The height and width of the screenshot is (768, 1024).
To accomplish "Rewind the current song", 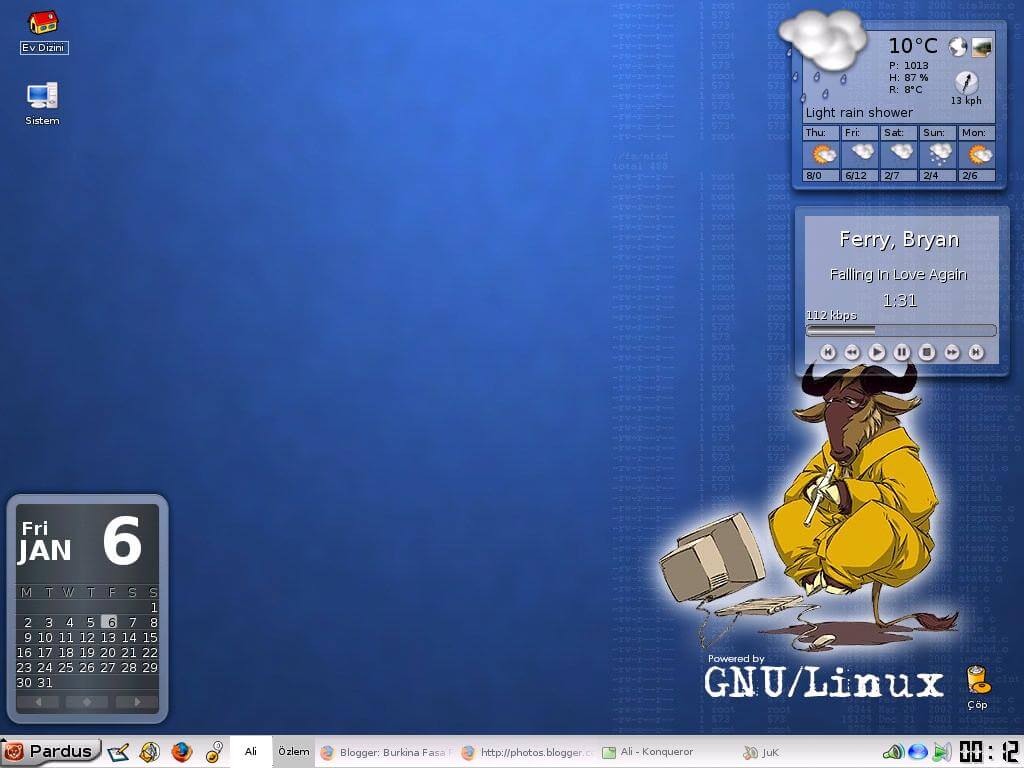I will pyautogui.click(x=852, y=352).
